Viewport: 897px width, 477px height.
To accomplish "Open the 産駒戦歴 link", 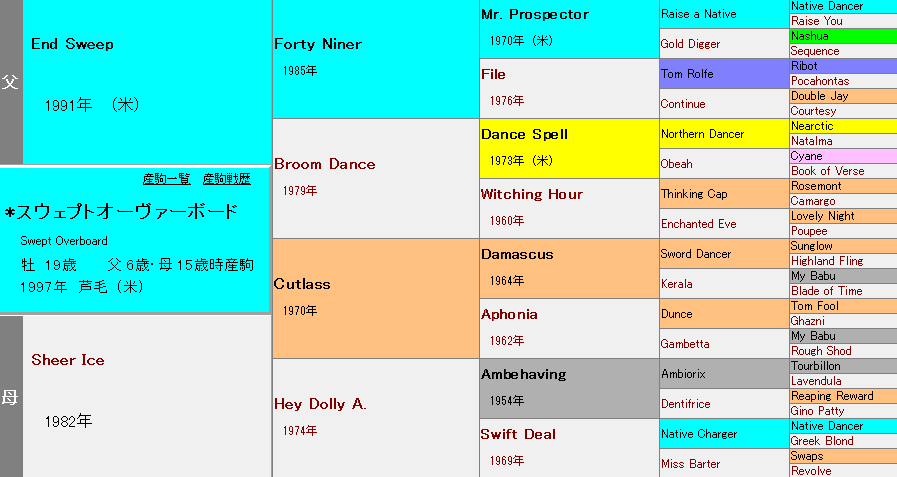I will coord(227,179).
